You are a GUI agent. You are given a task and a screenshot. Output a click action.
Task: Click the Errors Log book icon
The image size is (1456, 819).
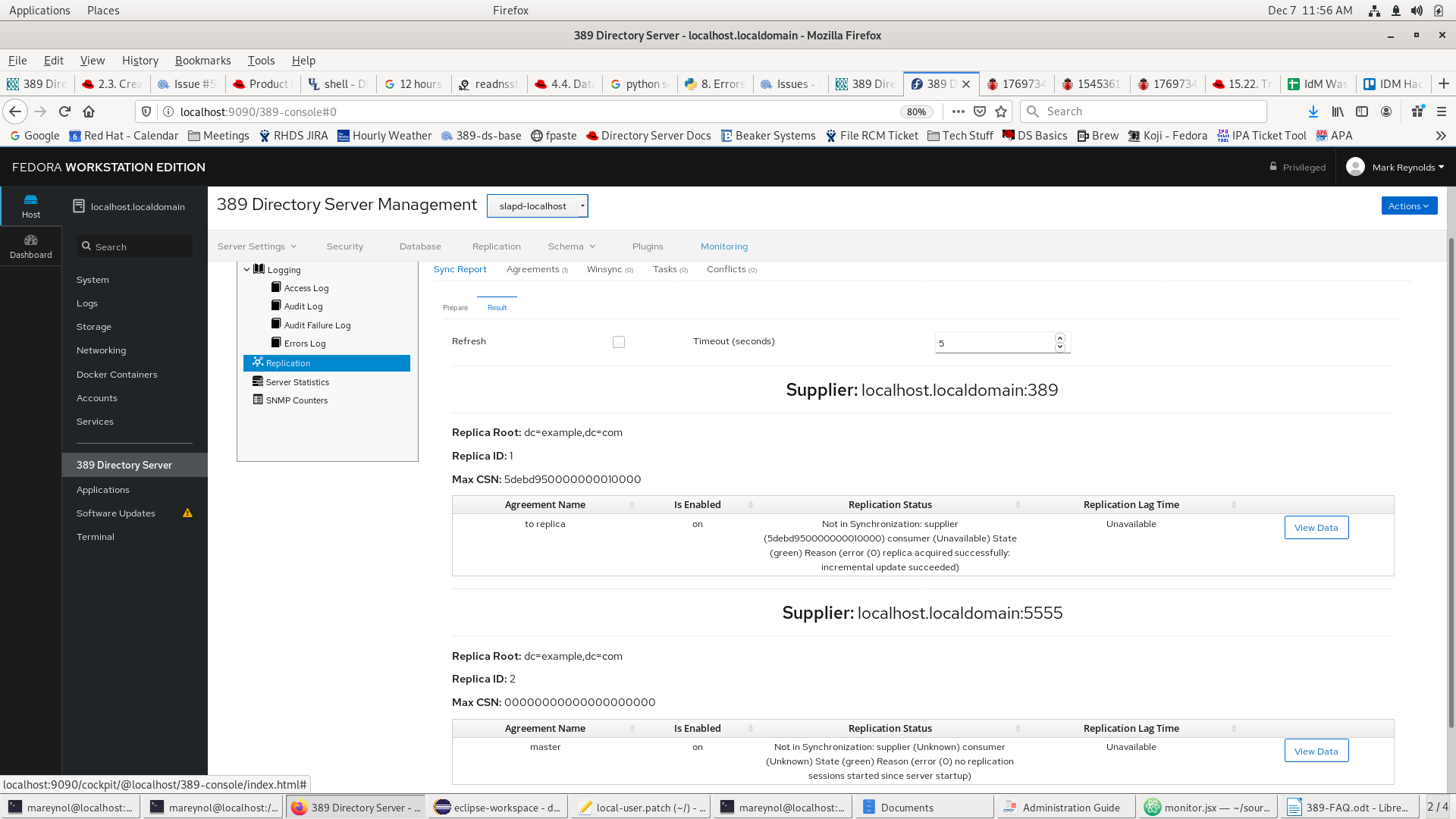pos(276,343)
